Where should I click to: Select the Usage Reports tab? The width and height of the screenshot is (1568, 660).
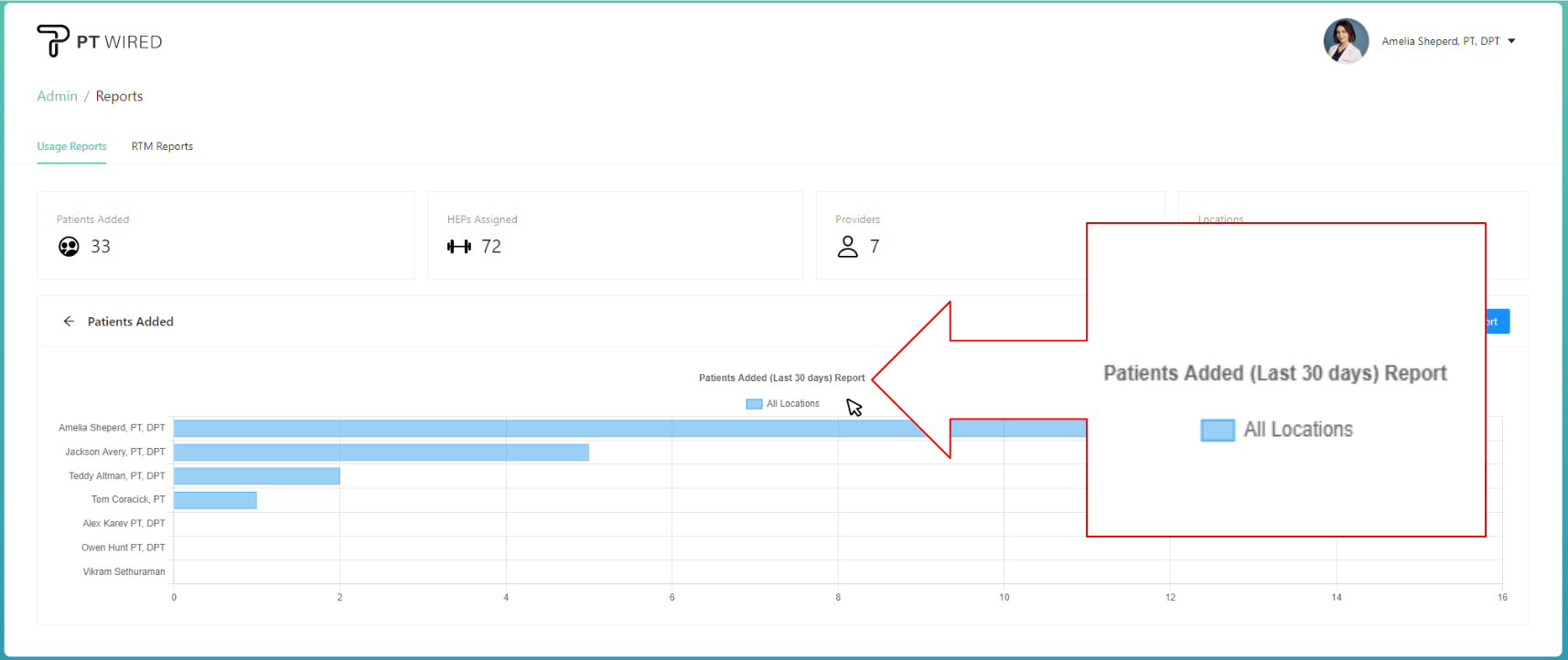(x=71, y=146)
